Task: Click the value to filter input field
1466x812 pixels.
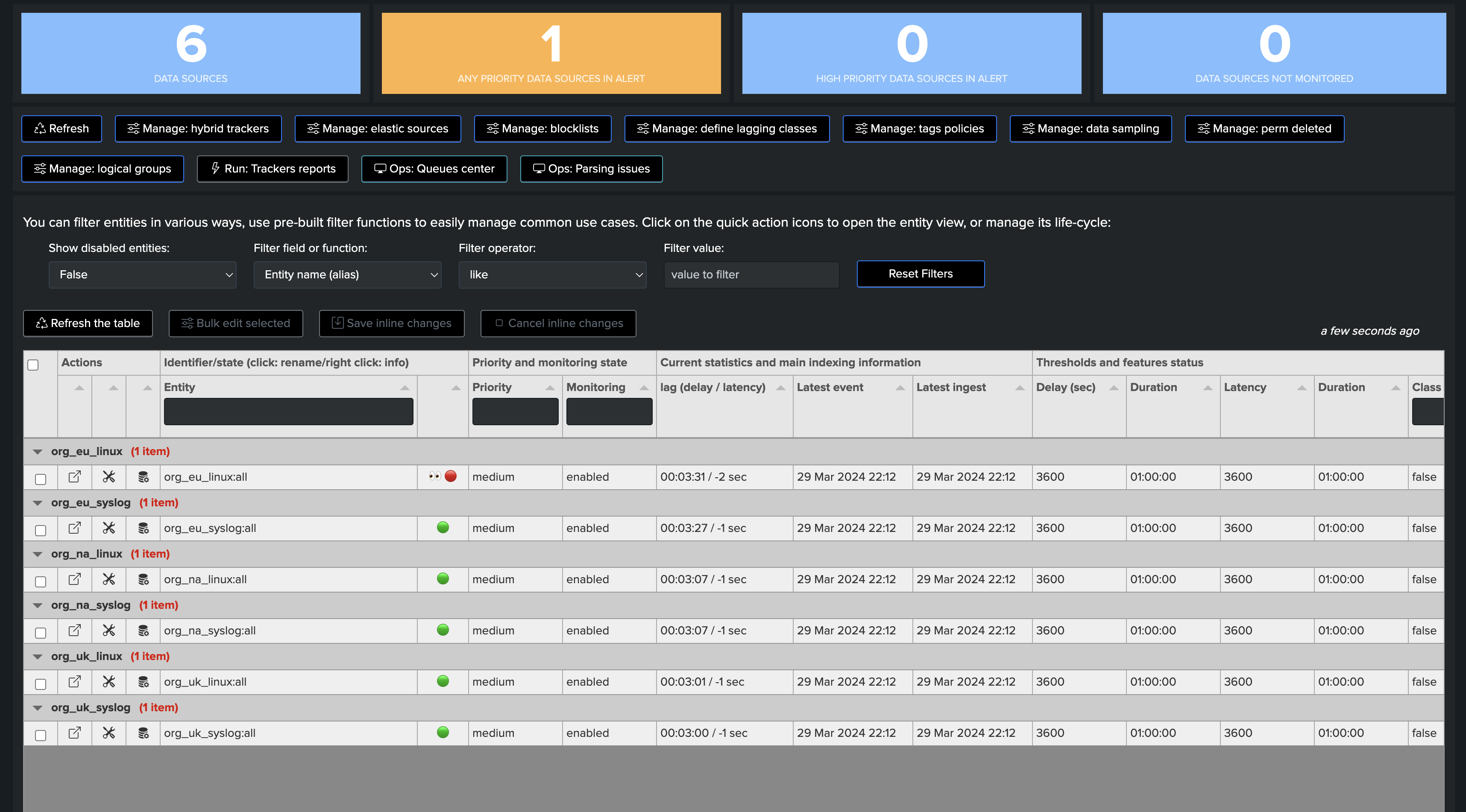Action: 751,275
